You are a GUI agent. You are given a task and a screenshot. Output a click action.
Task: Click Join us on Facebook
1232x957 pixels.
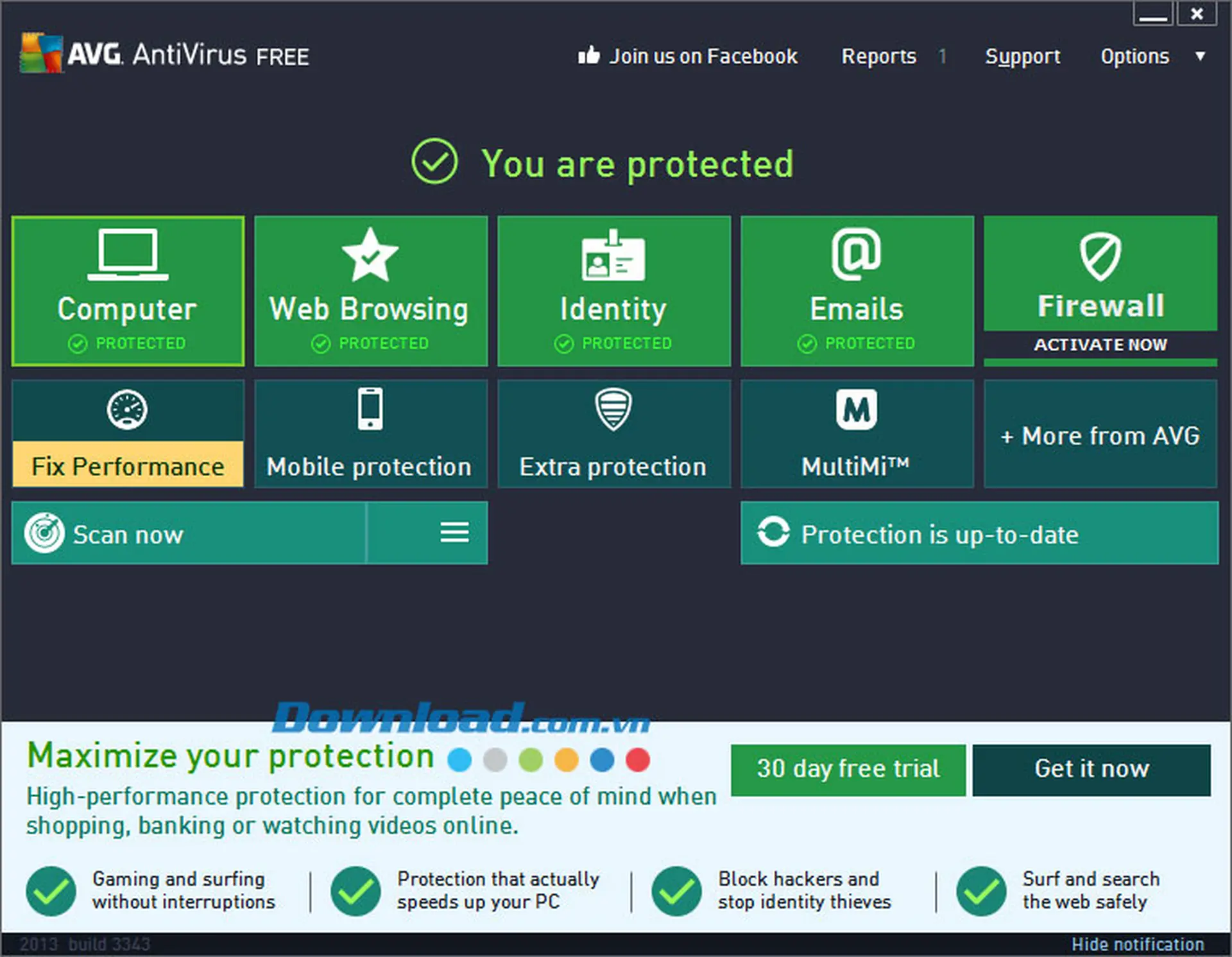[689, 56]
